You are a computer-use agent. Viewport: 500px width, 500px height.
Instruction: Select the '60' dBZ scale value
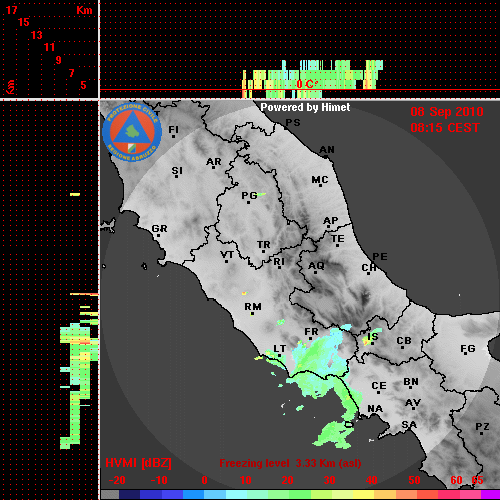[456, 480]
